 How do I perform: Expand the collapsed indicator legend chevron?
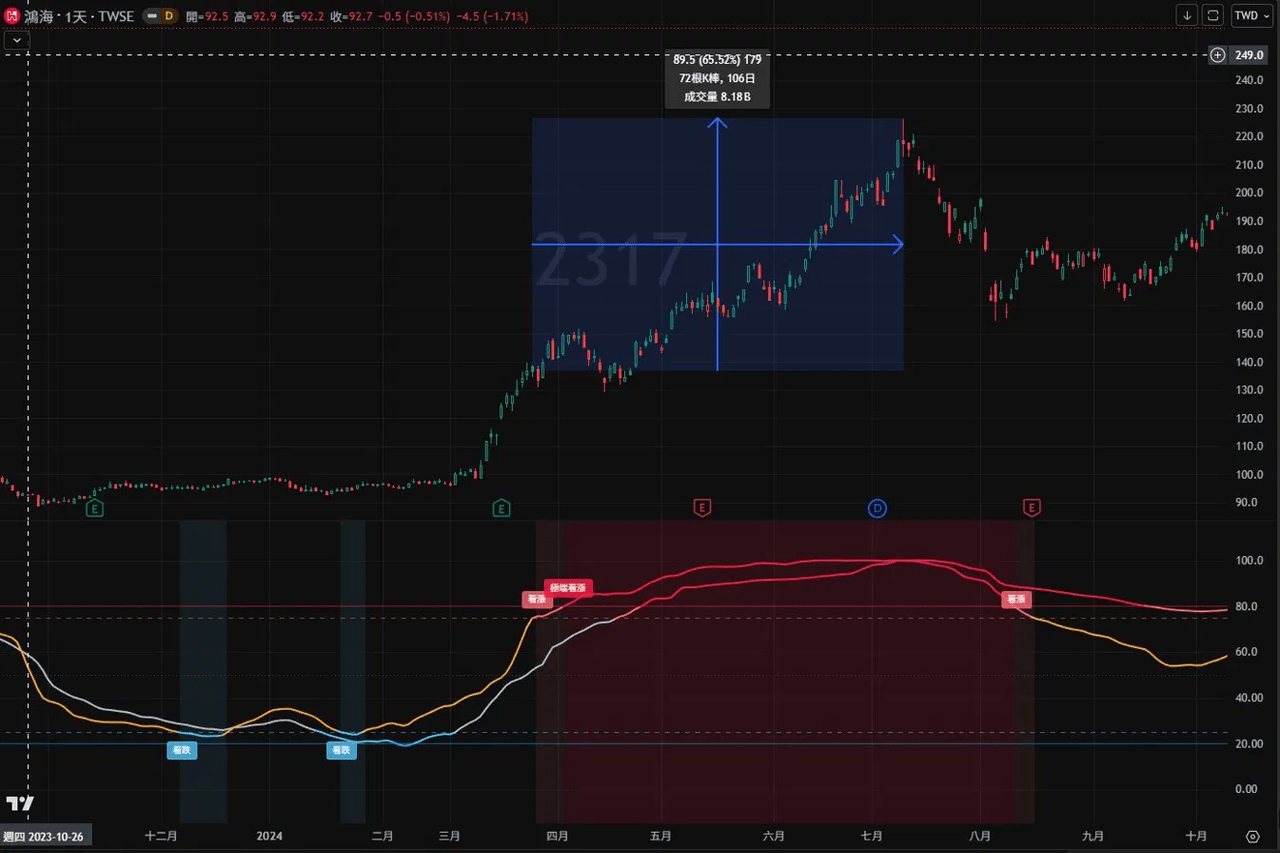point(18,40)
